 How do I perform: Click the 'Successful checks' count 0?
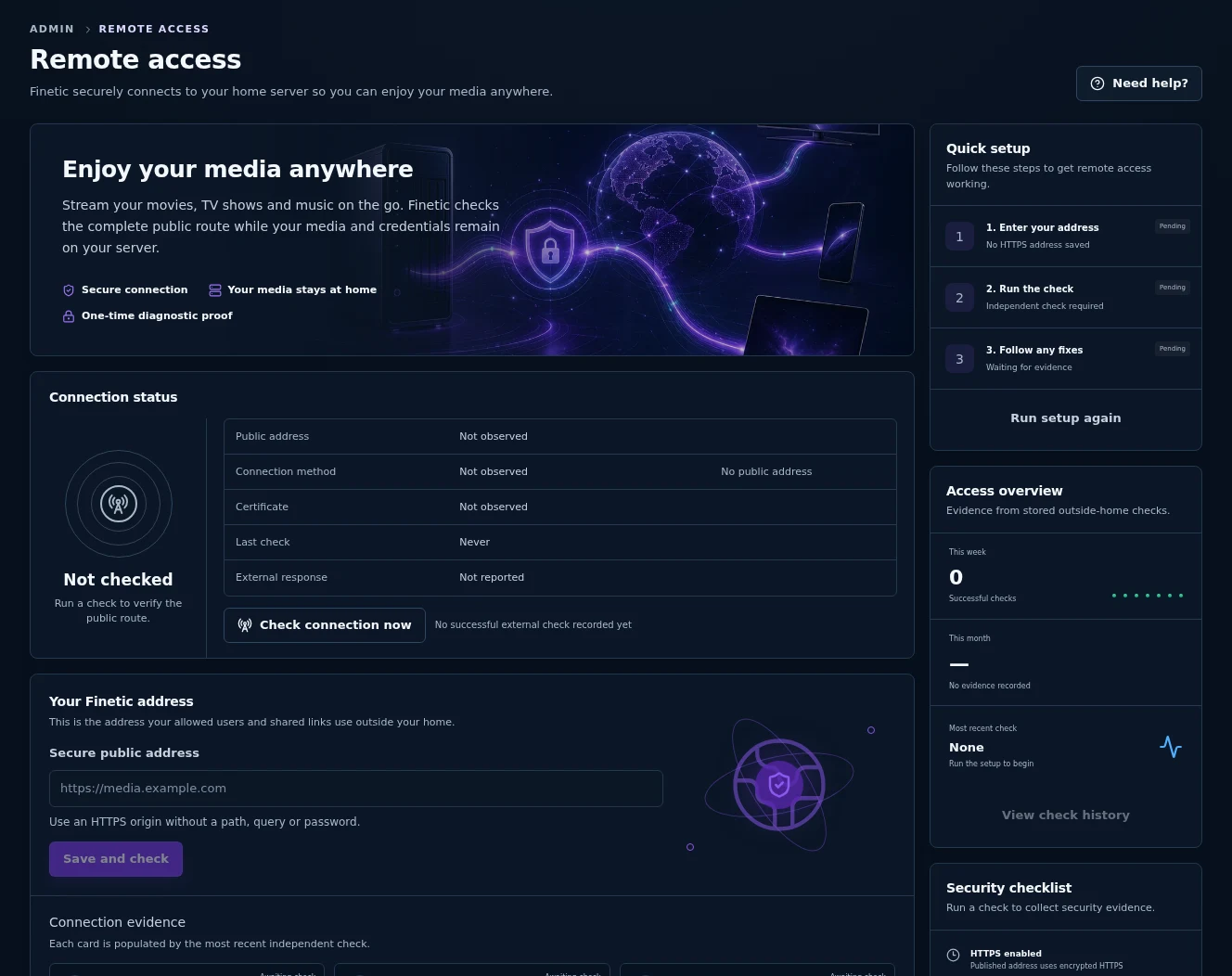click(x=956, y=577)
